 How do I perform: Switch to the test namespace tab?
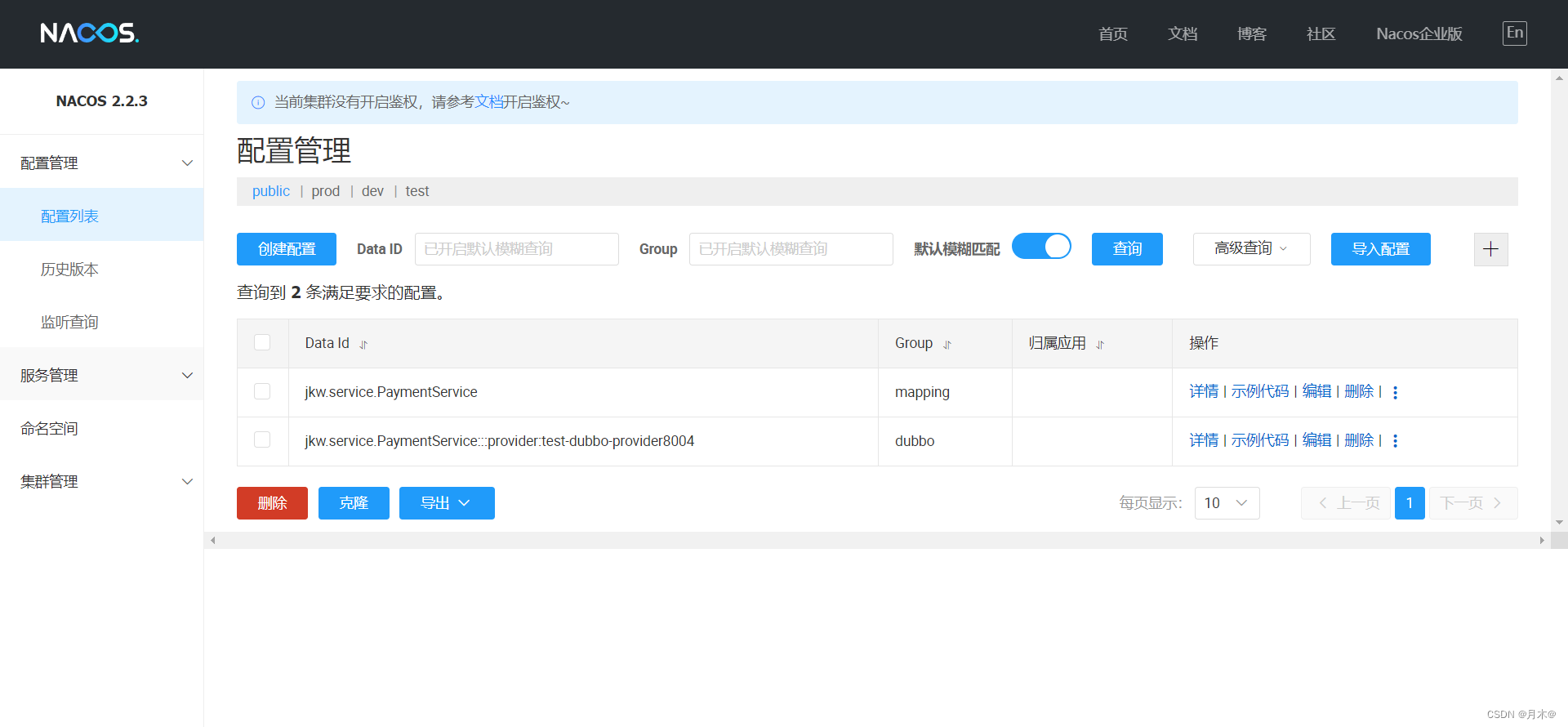[x=417, y=191]
